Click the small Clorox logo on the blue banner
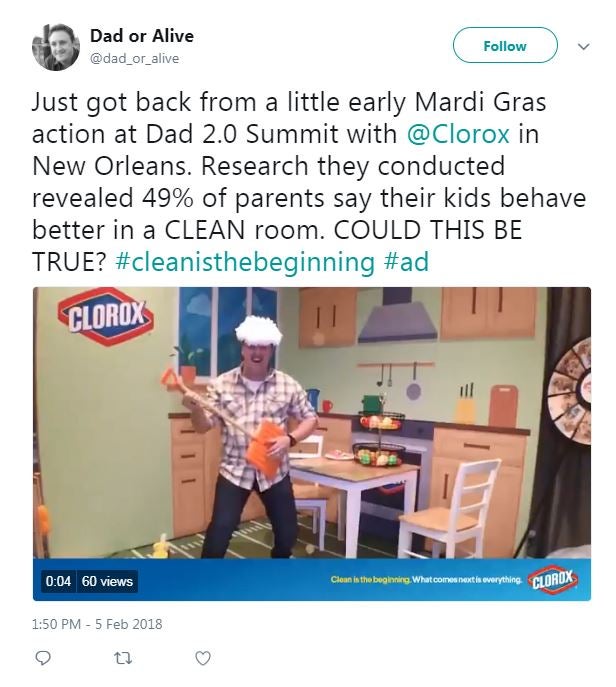616x687 pixels. tap(552, 580)
